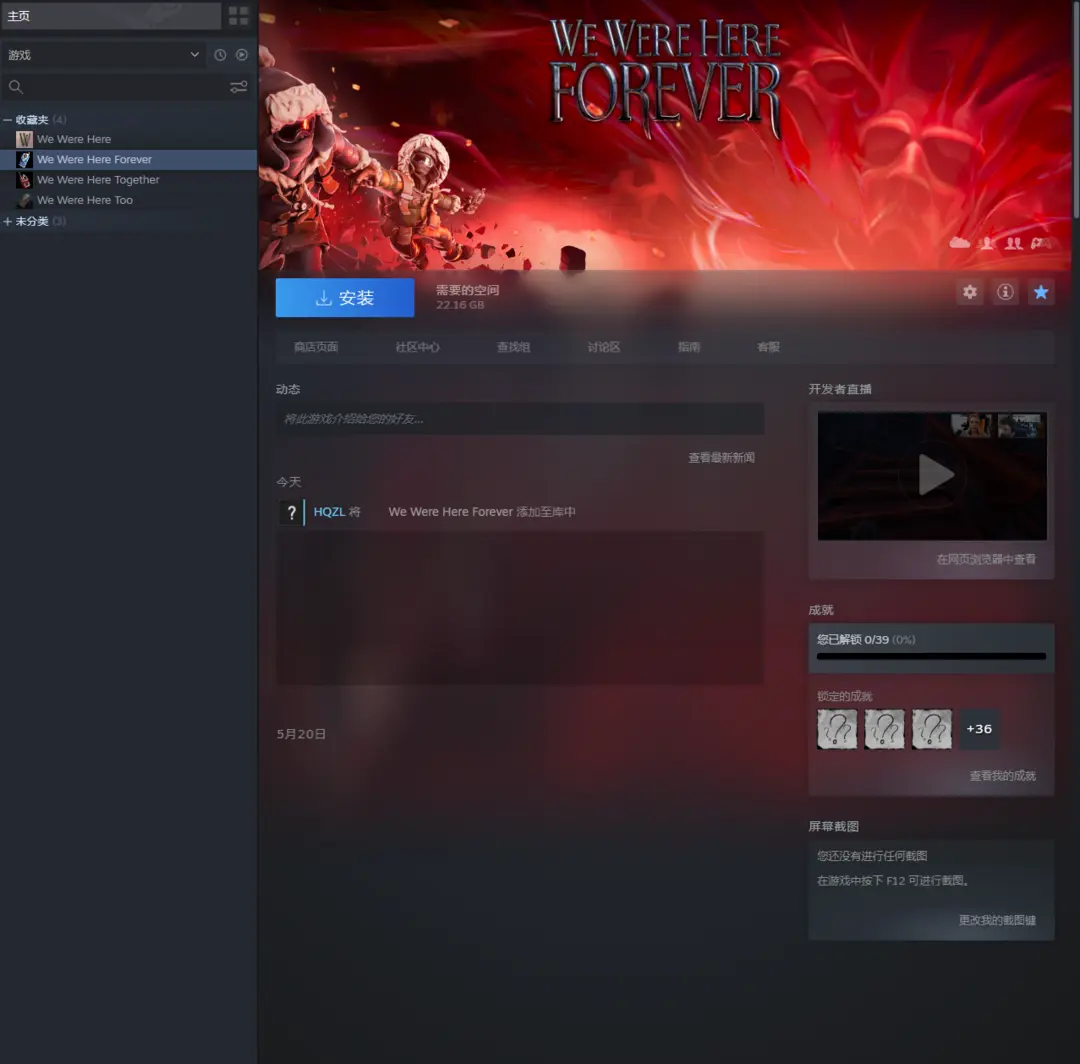
Task: Click 更改我的截图键 link
Action: tap(997, 920)
